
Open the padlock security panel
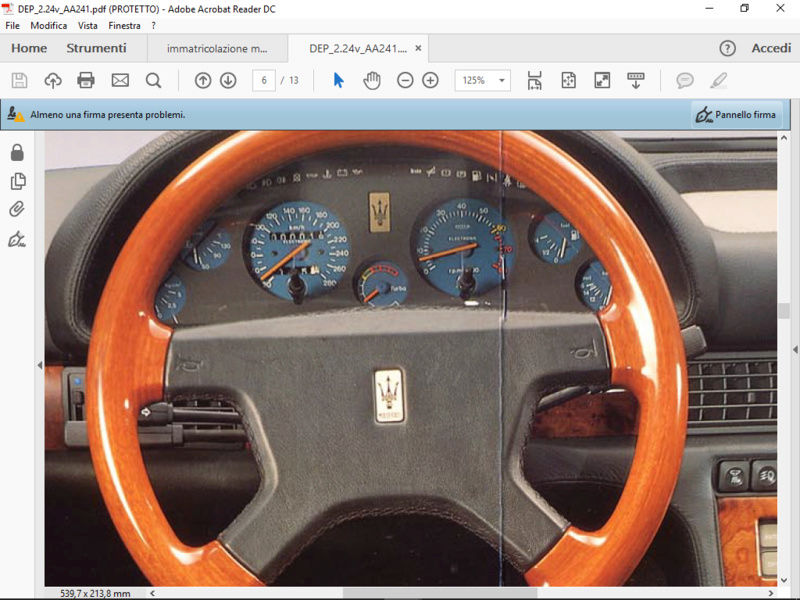pos(17,152)
